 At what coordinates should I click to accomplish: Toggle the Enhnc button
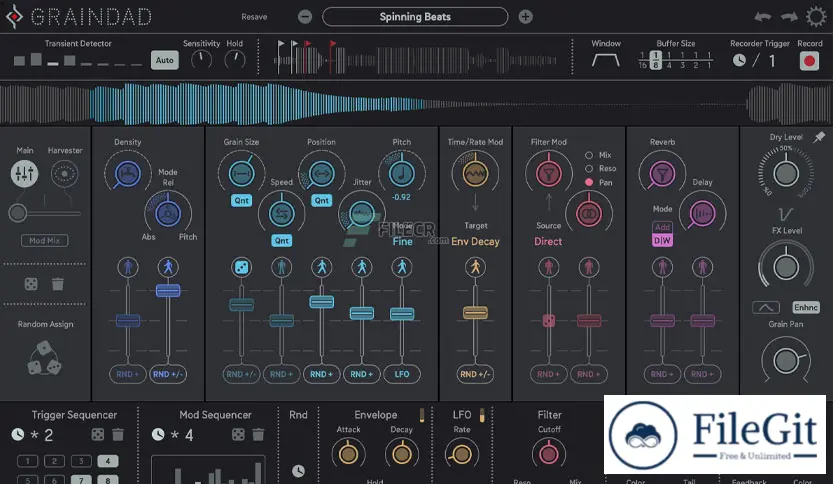pos(806,308)
